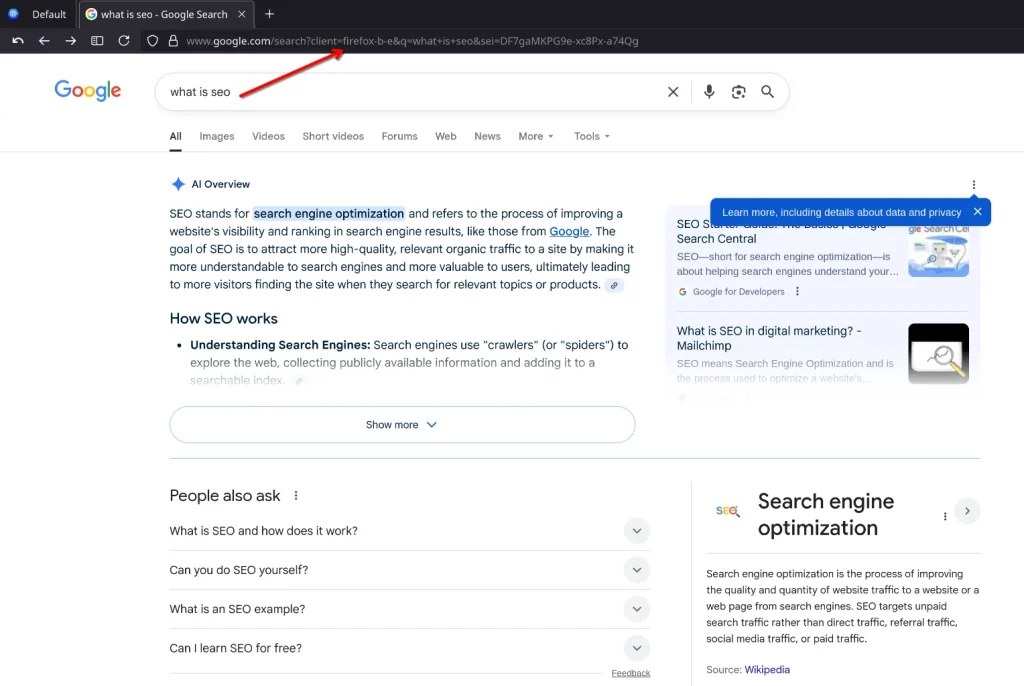Click the magnifying glass search icon
The image size is (1024, 686).
pos(767,91)
